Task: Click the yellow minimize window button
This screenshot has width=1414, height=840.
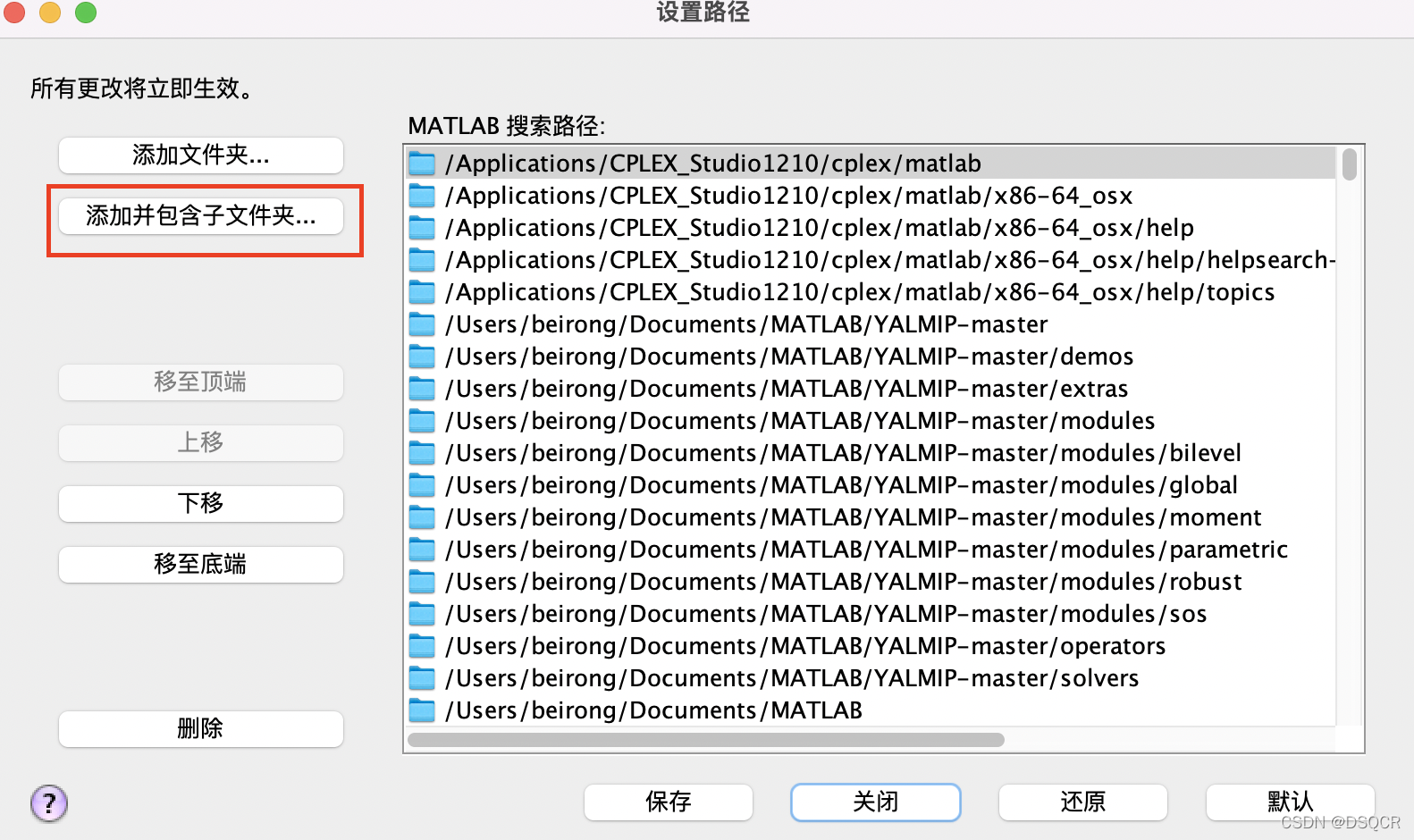Action: click(50, 12)
